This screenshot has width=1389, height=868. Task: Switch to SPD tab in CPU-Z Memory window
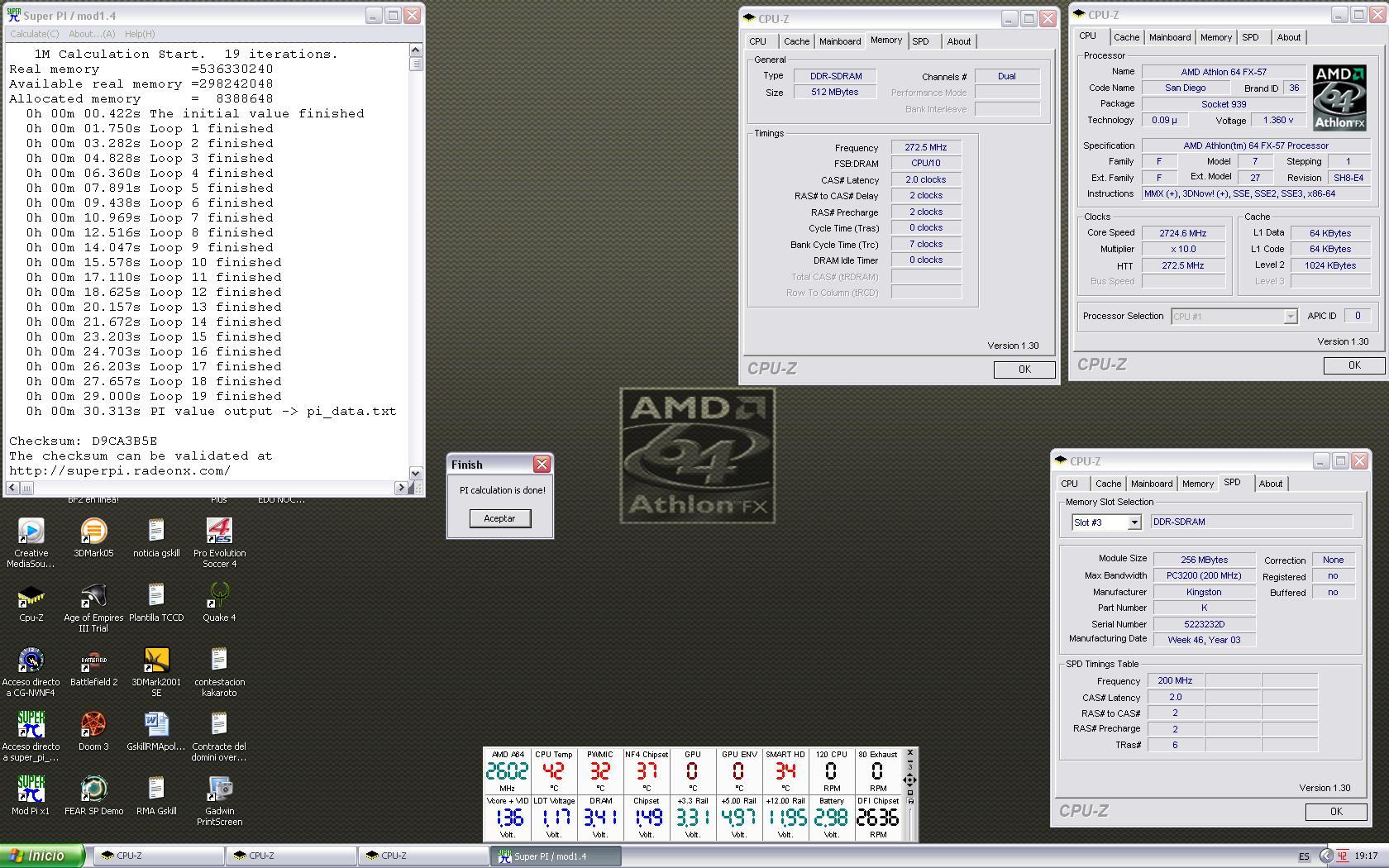pos(920,41)
